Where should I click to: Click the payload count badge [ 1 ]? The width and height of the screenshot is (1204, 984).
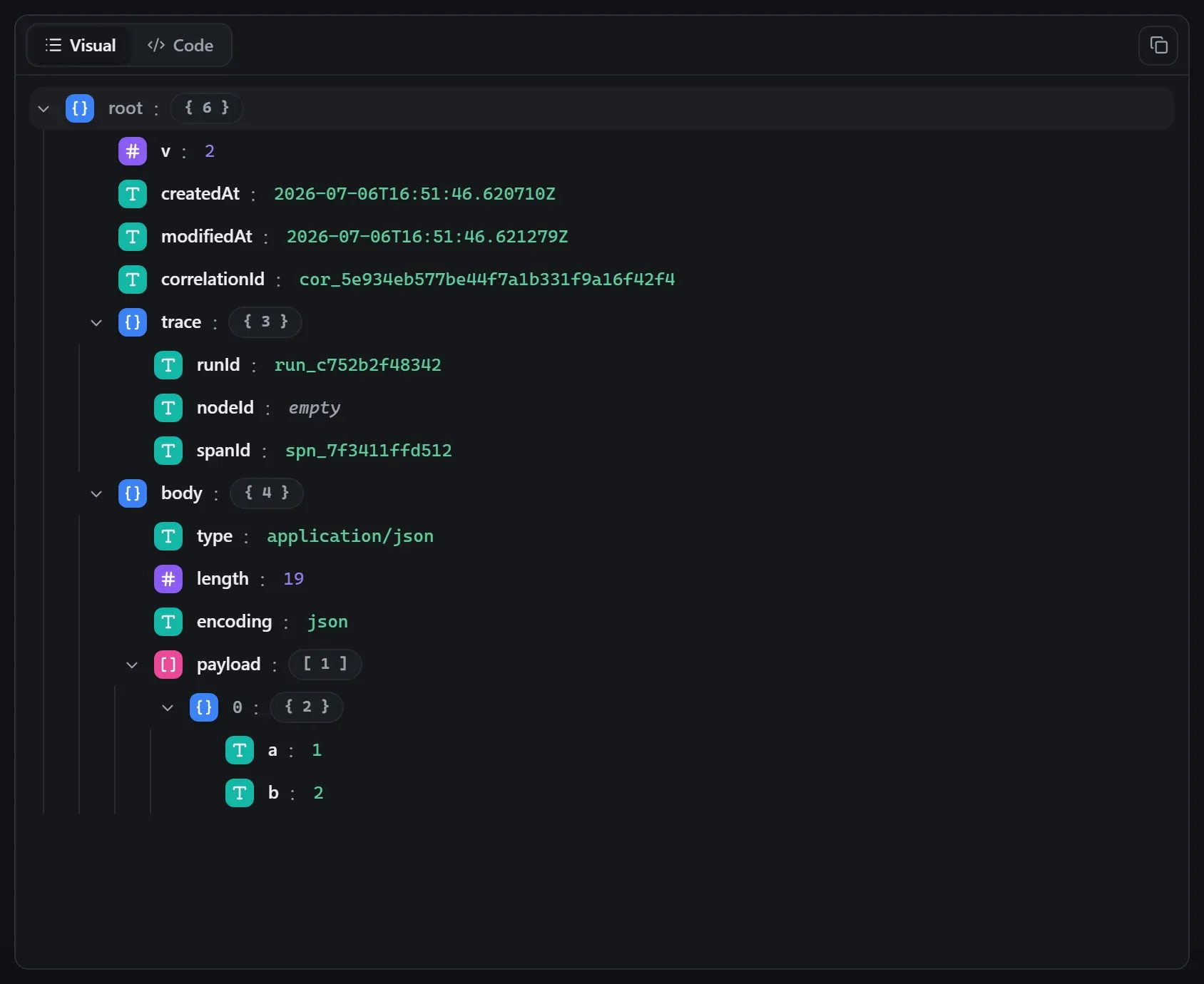325,664
